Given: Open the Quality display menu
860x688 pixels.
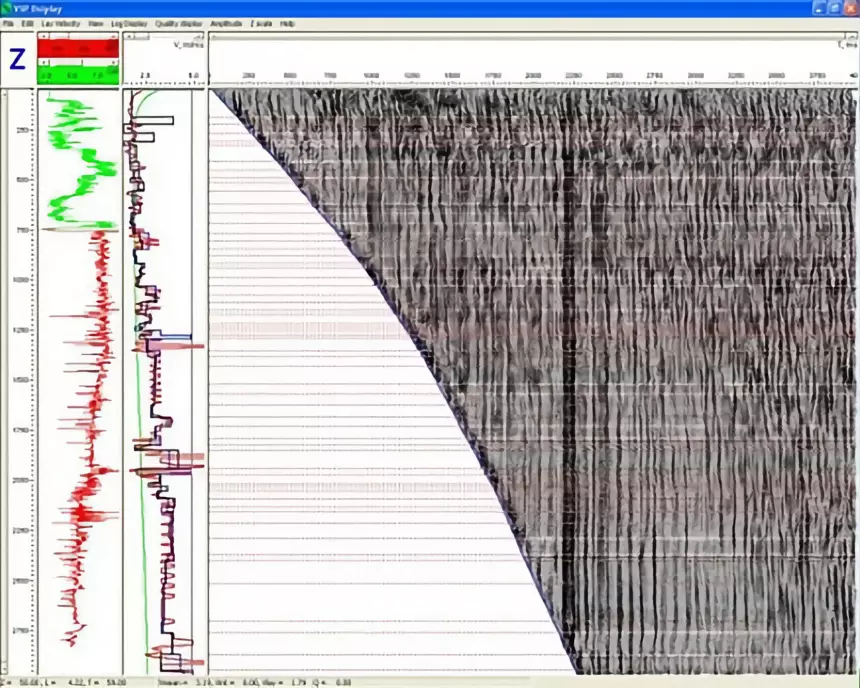Looking at the screenshot, I should (179, 24).
